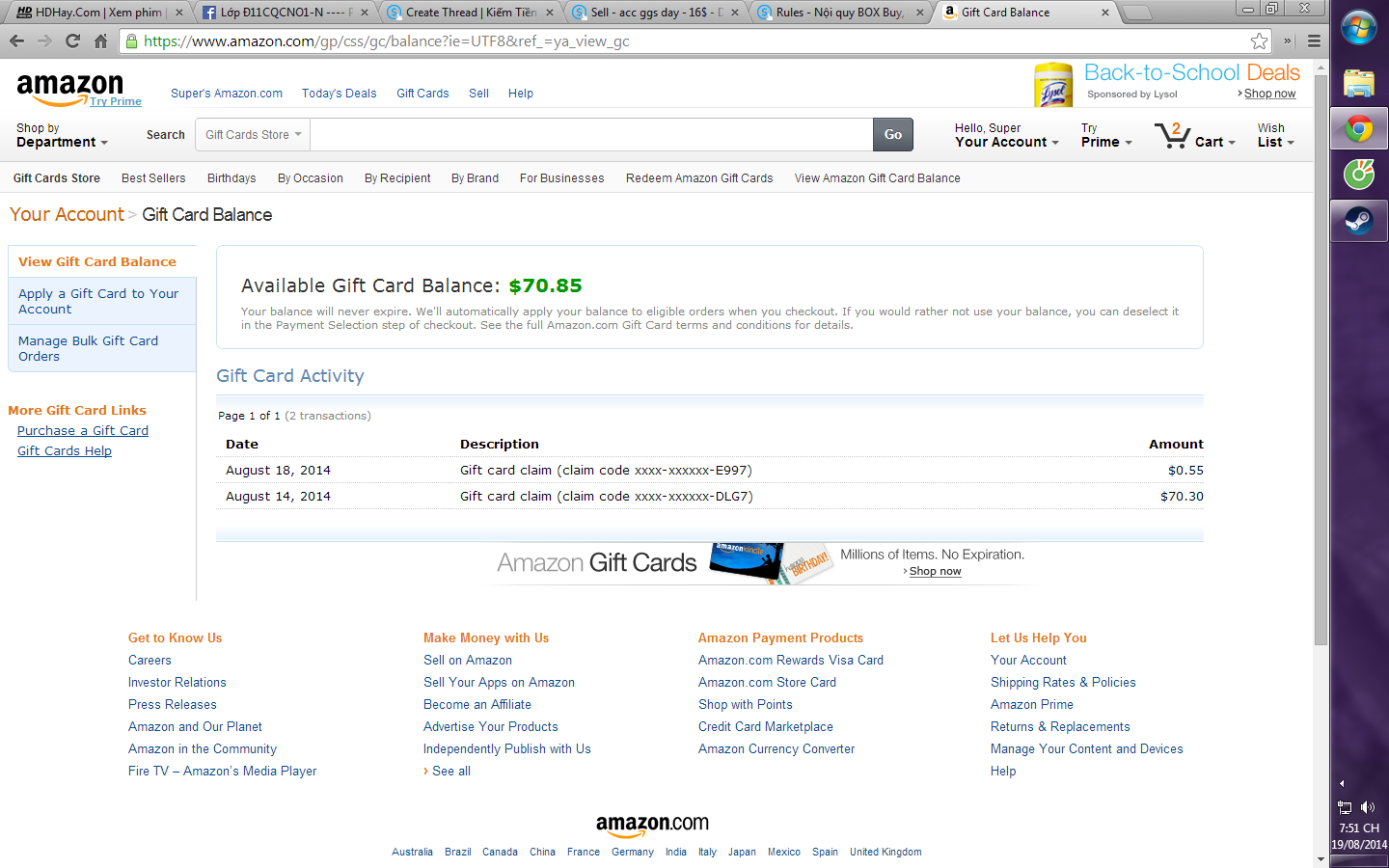The width and height of the screenshot is (1389, 868).
Task: Click the Amazon.com logo in the footer
Action: pyautogui.click(x=652, y=825)
